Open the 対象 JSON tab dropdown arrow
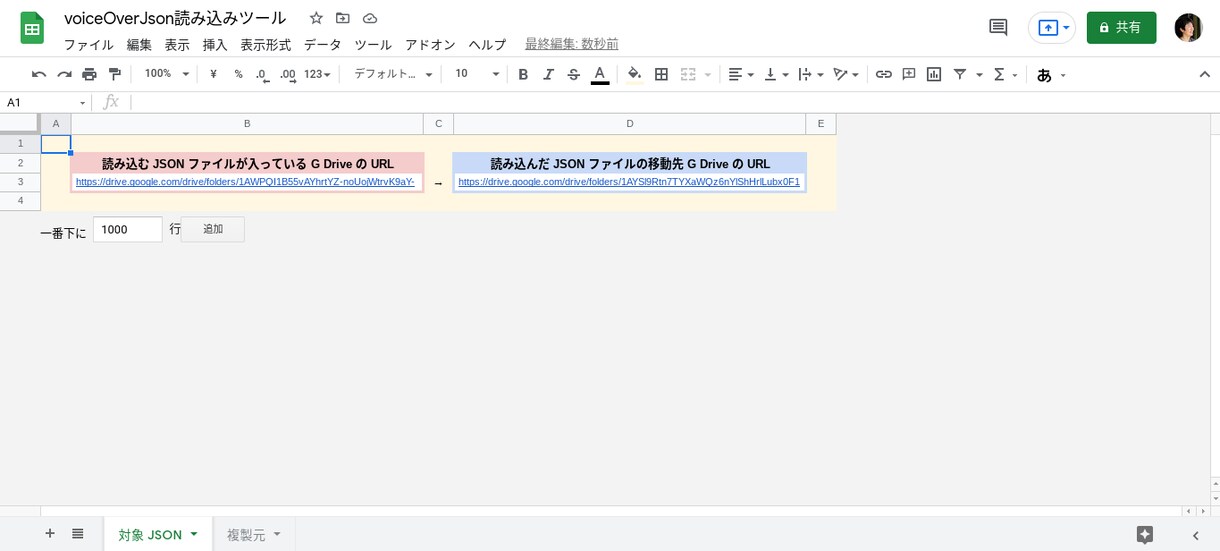This screenshot has width=1220, height=551. [x=194, y=534]
